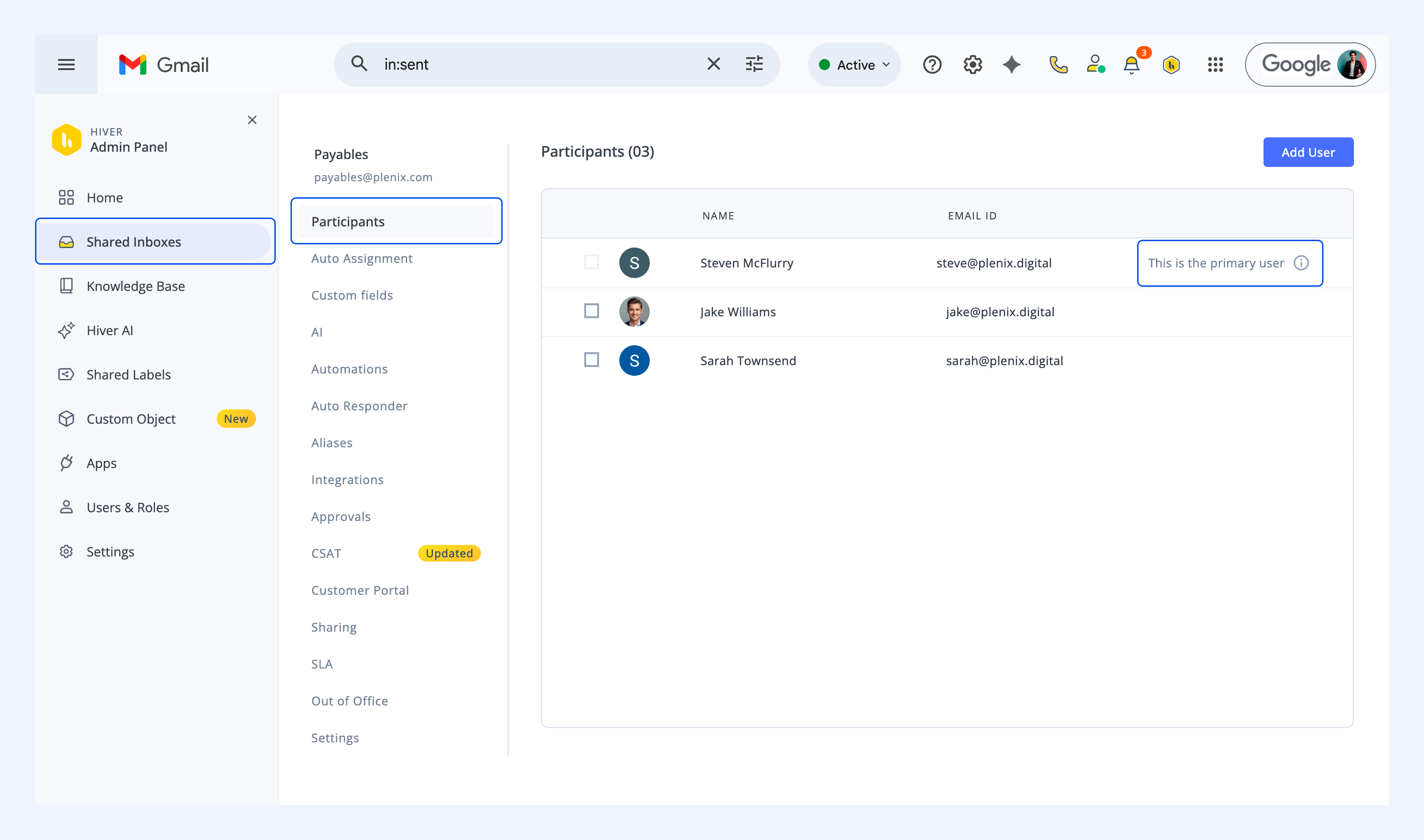Click Sarah Townsend's avatar
This screenshot has width=1424, height=840.
[x=634, y=361]
